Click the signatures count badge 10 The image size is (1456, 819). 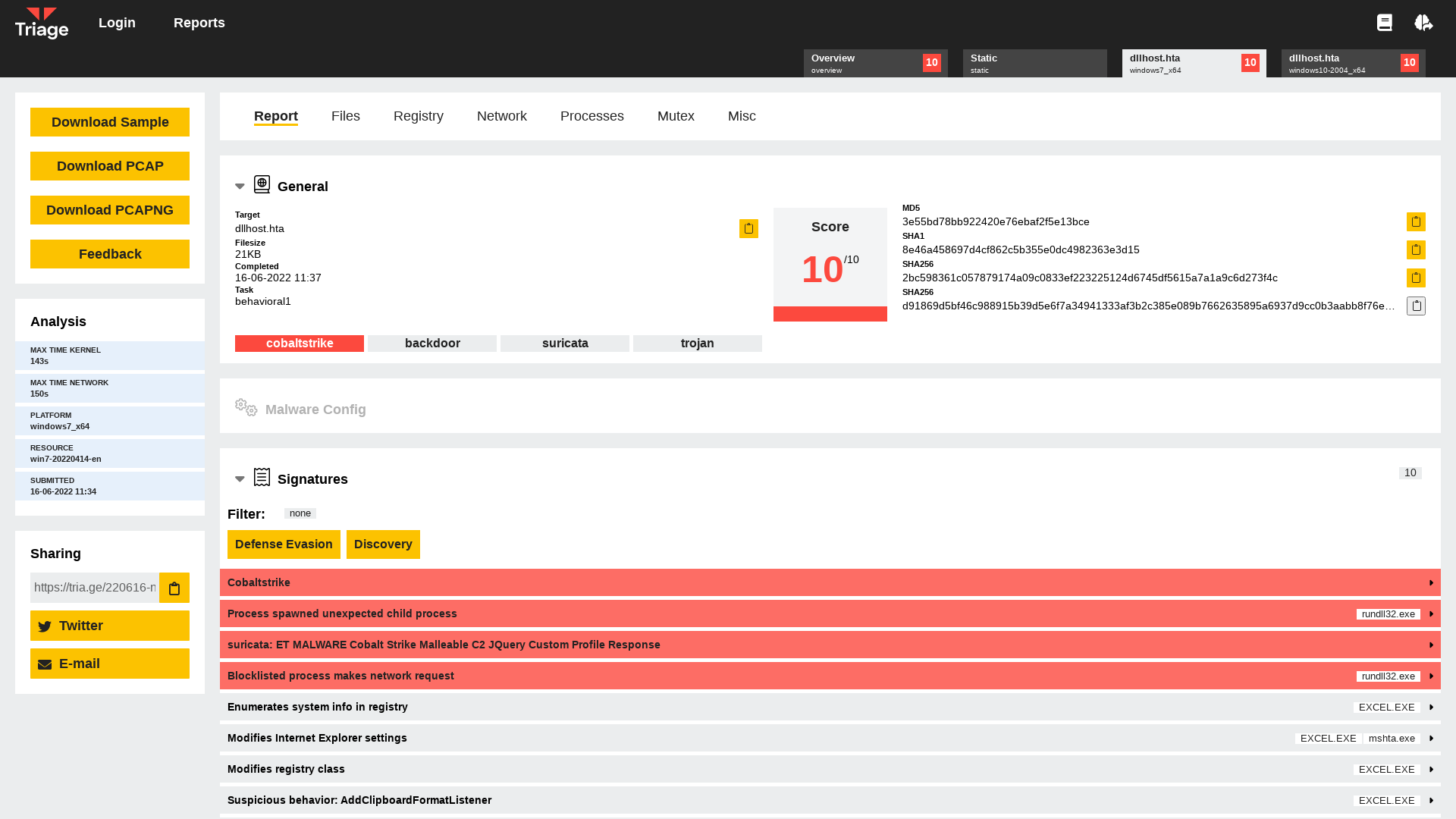1410,473
